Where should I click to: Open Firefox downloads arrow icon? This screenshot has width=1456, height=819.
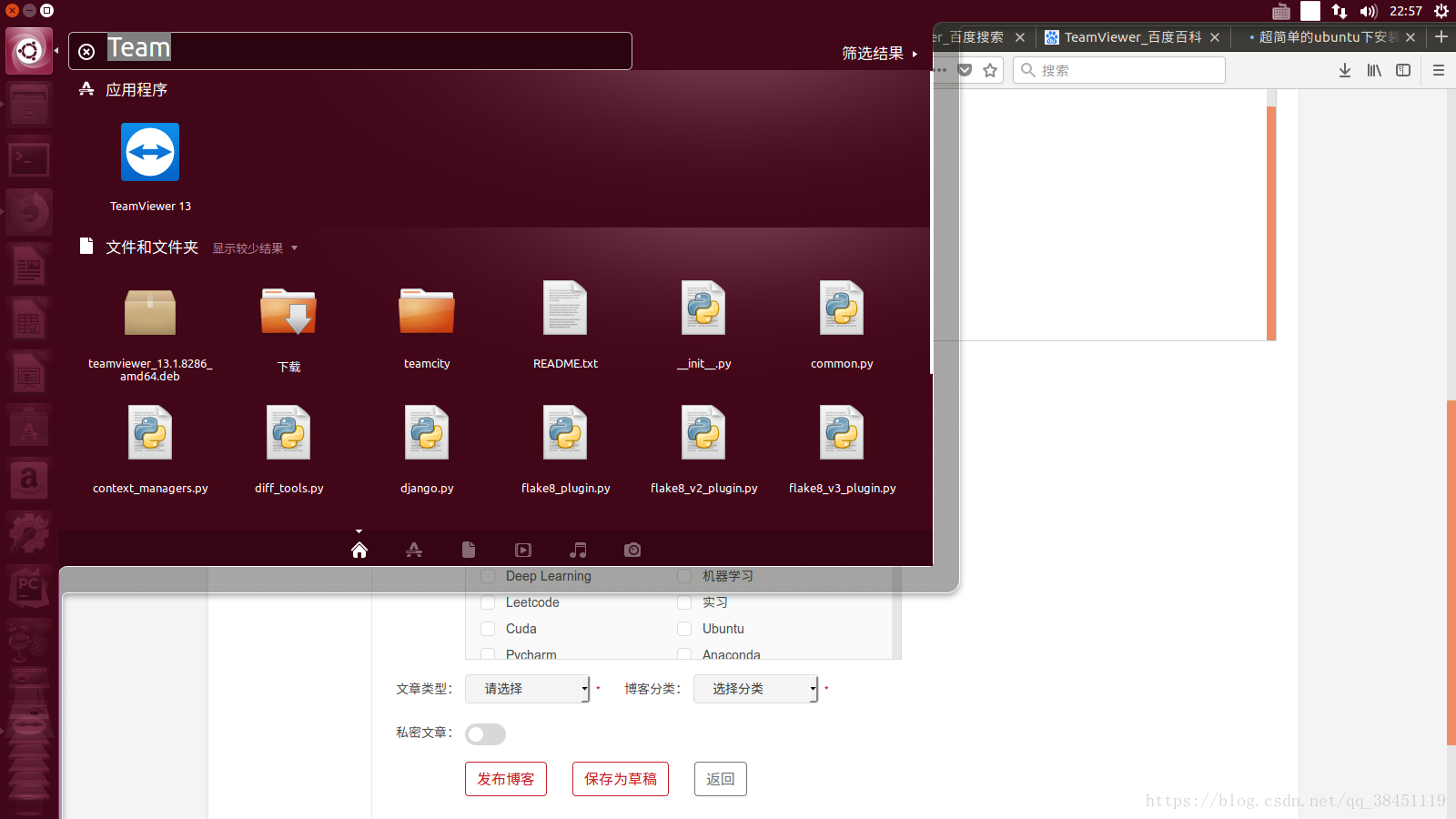(x=1345, y=70)
